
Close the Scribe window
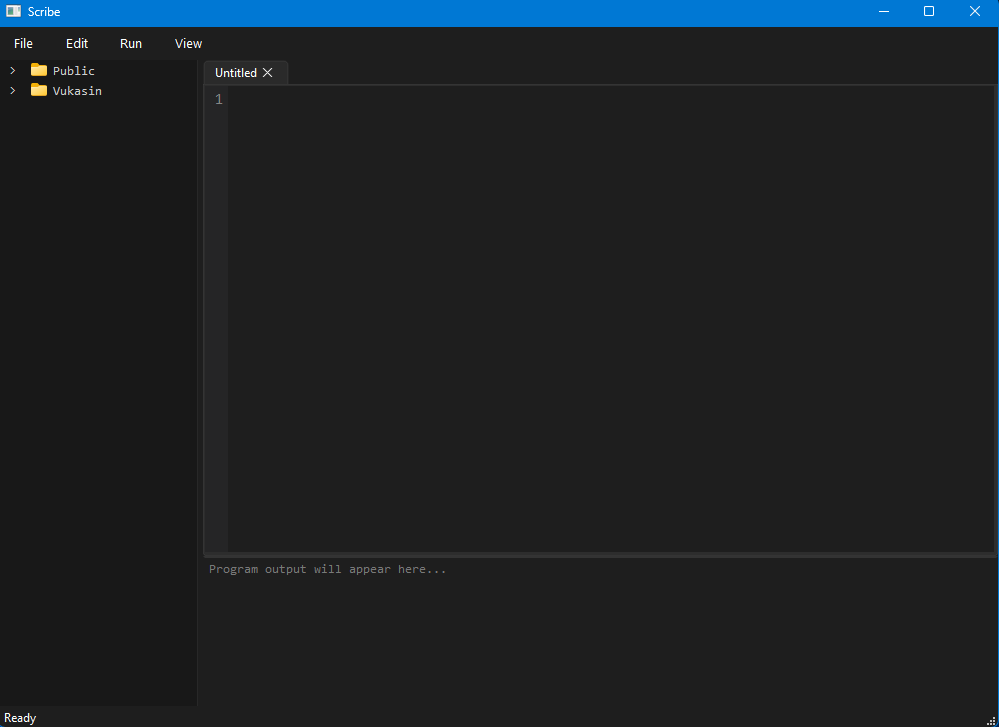click(x=975, y=11)
